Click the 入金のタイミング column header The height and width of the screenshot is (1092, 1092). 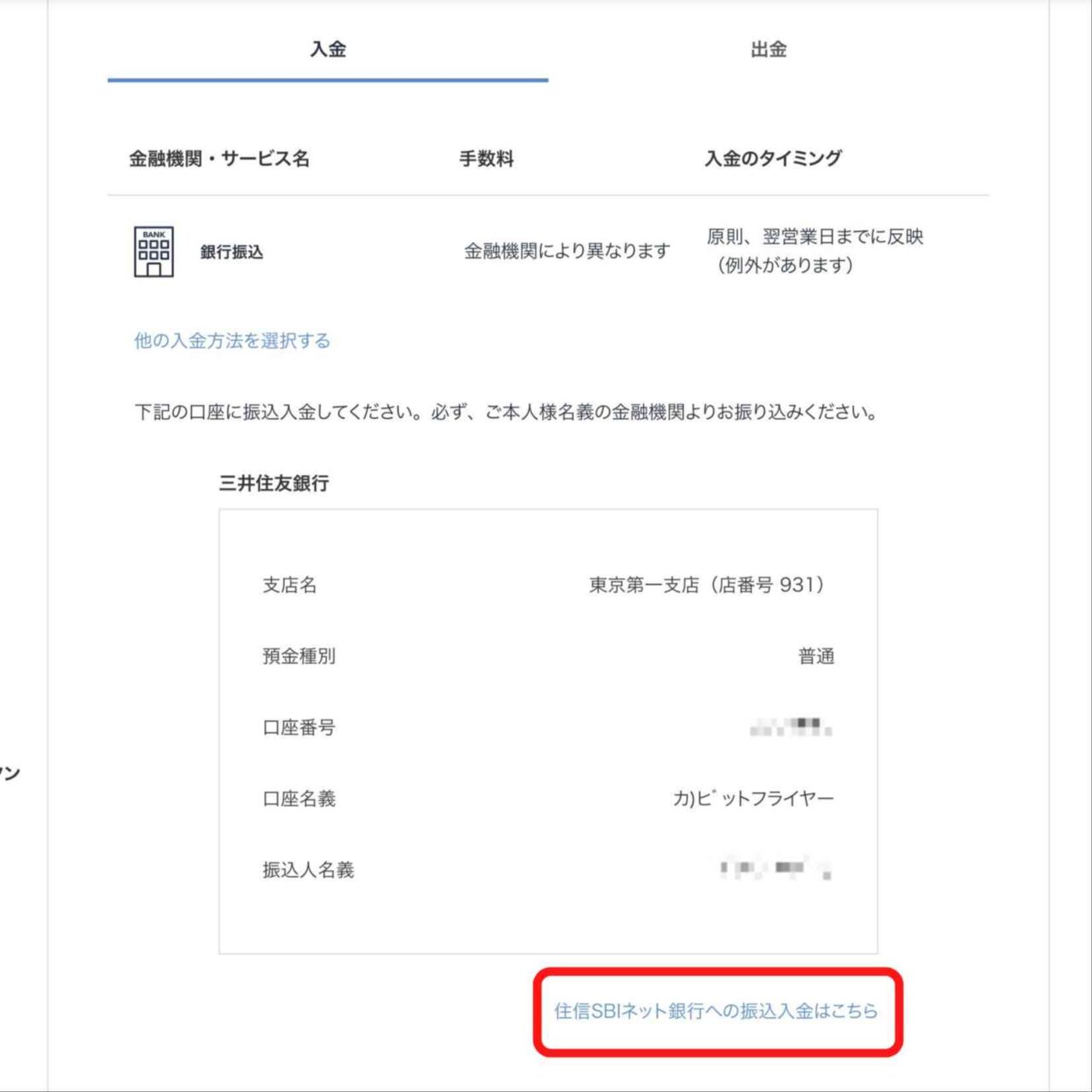pos(773,159)
